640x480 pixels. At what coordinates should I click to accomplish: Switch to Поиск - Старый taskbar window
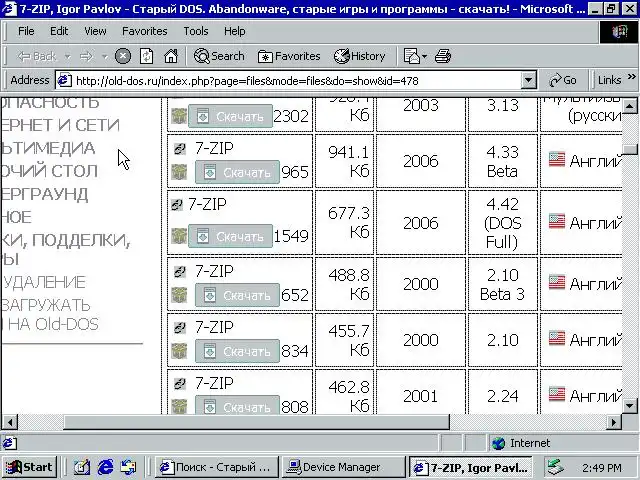click(216, 467)
